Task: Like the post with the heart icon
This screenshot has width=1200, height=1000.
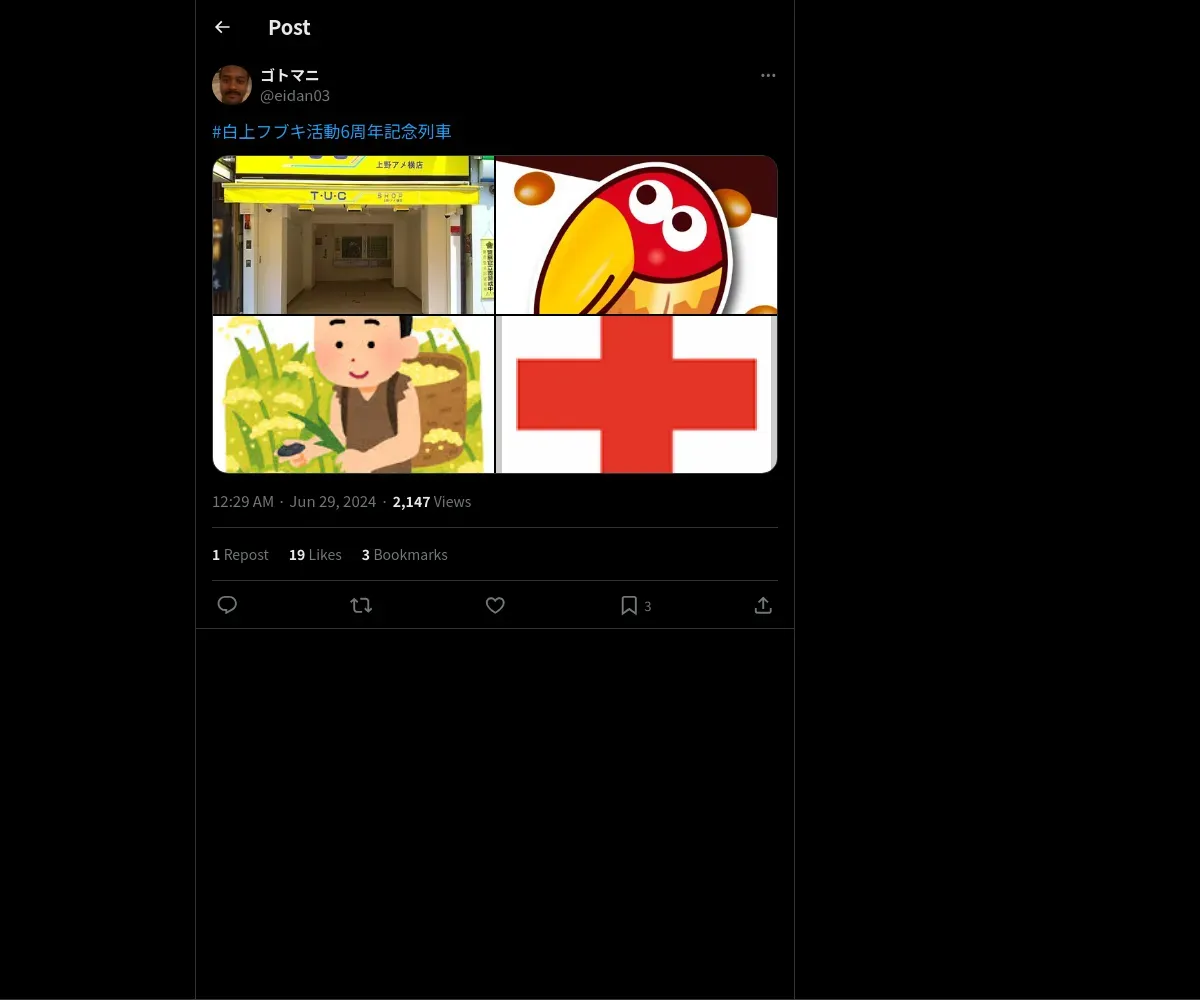Action: [x=495, y=605]
